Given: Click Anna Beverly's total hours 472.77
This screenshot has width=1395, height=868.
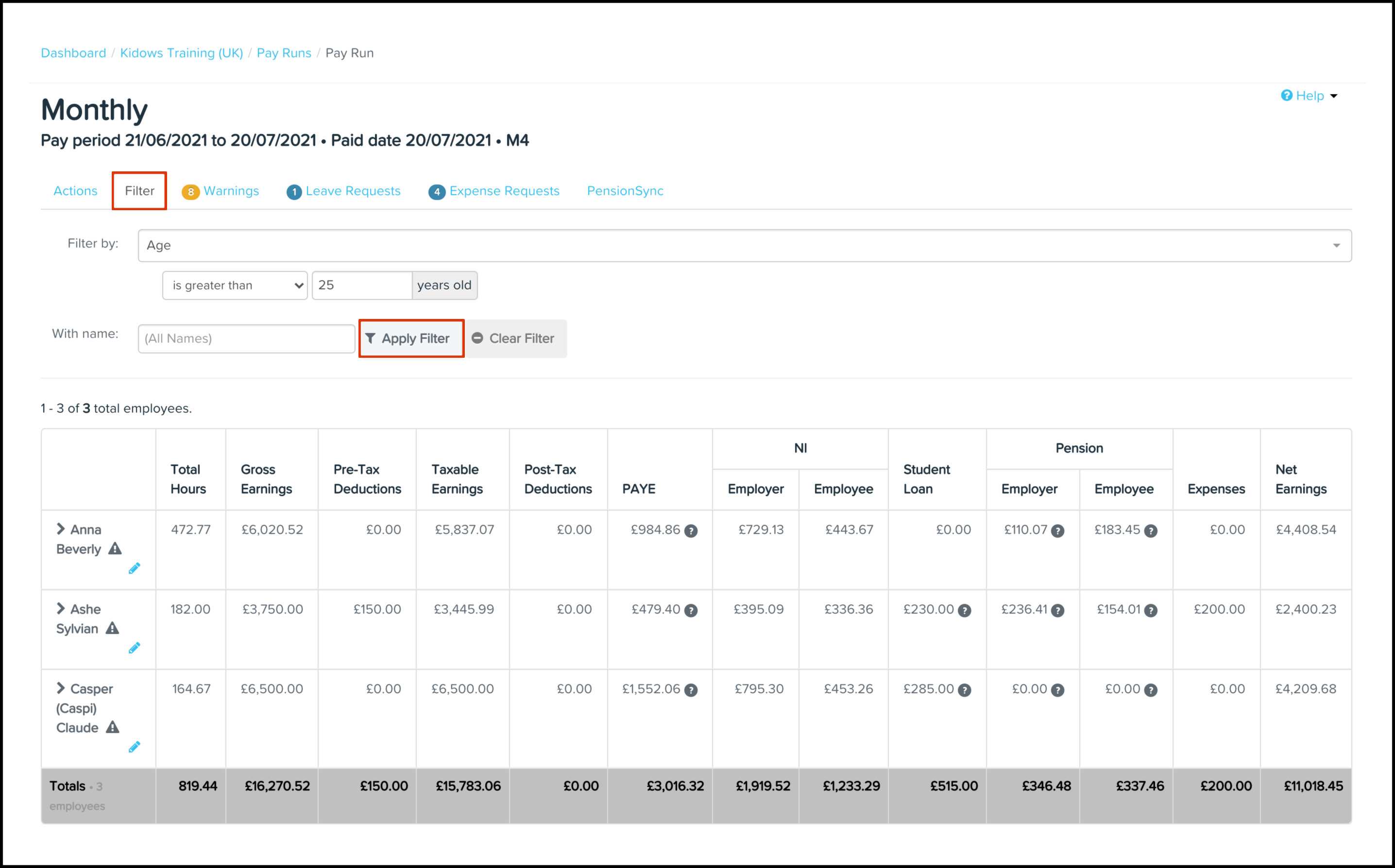Looking at the screenshot, I should pos(191,529).
